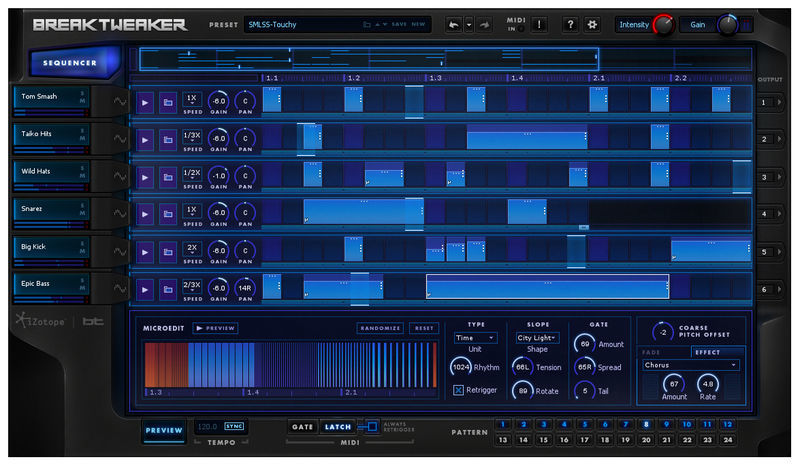
Task: Select pattern 8
Action: (x=646, y=424)
